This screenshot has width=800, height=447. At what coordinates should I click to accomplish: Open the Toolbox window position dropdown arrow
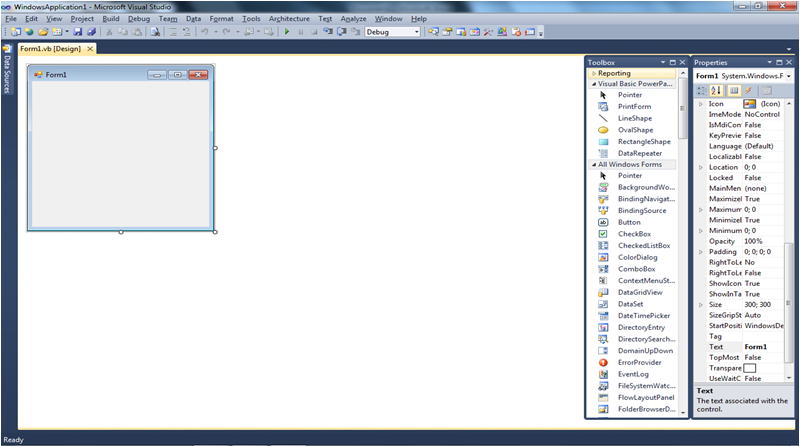(663, 62)
